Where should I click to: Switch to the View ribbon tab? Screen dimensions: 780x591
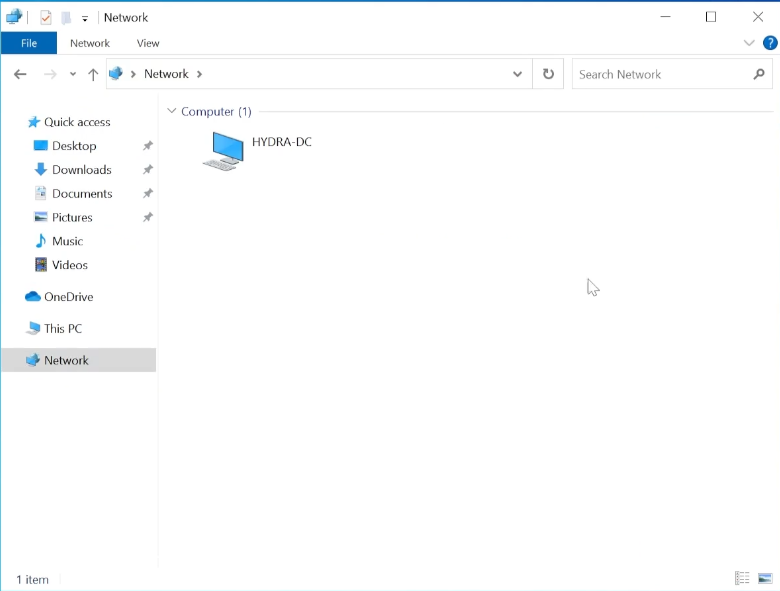point(148,43)
